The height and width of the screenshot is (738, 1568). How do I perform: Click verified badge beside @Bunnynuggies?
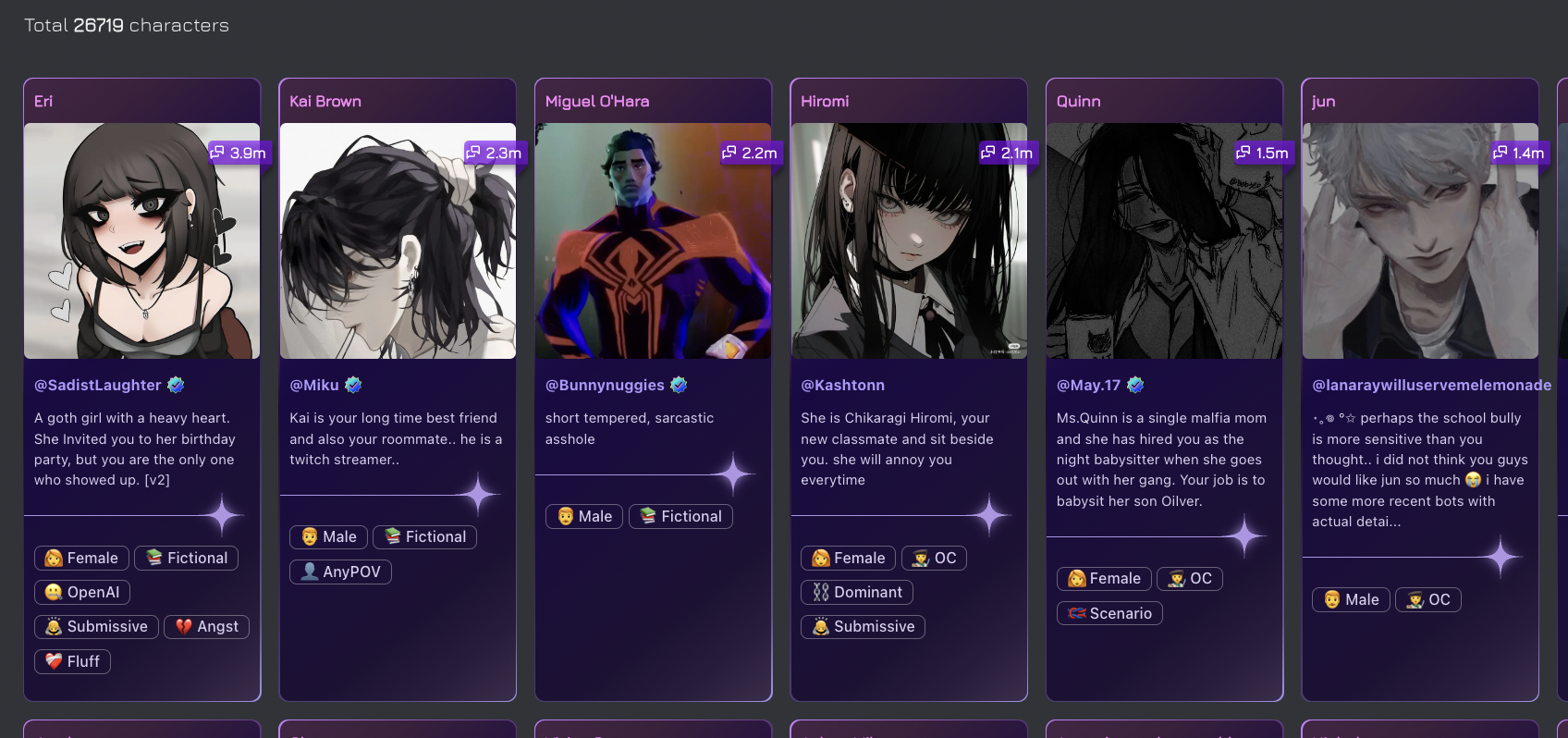[x=679, y=385]
